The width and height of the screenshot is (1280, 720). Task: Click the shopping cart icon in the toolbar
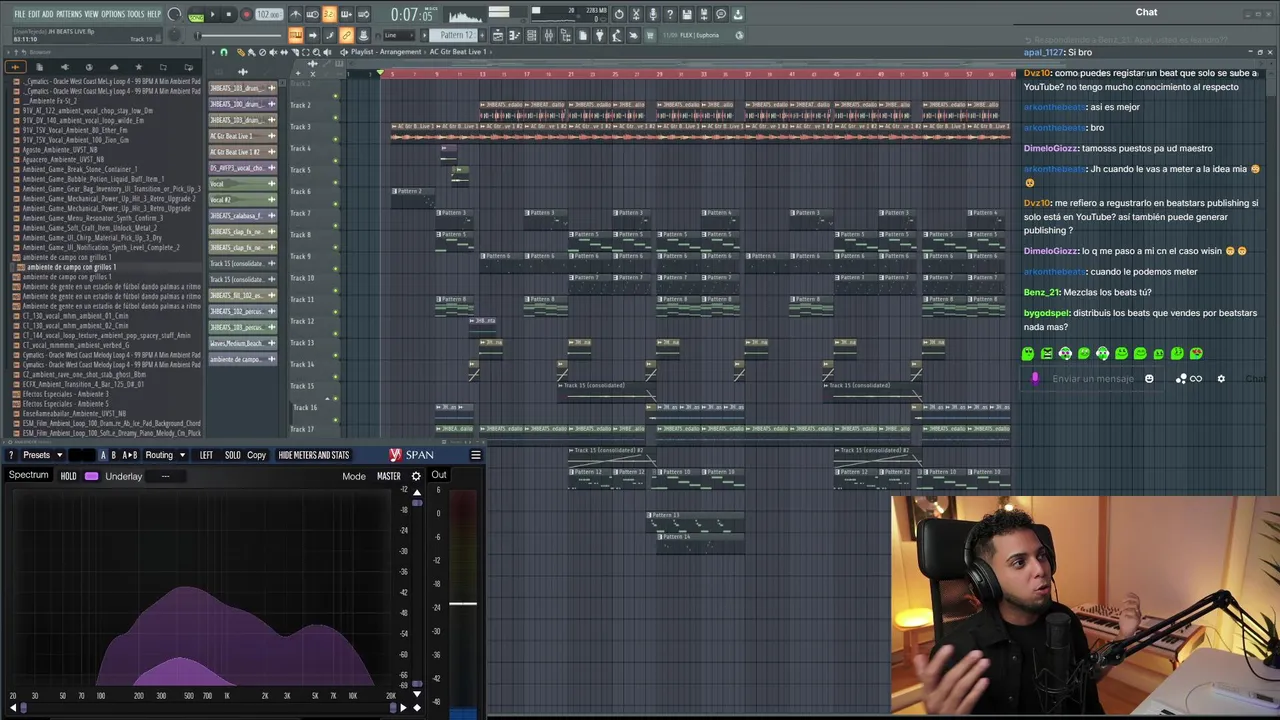pos(650,35)
